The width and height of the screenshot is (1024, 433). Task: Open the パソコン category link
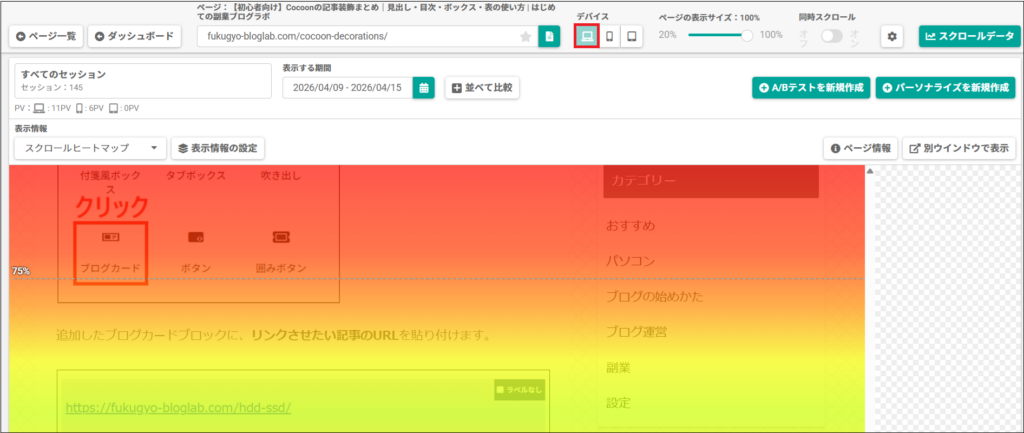point(630,261)
